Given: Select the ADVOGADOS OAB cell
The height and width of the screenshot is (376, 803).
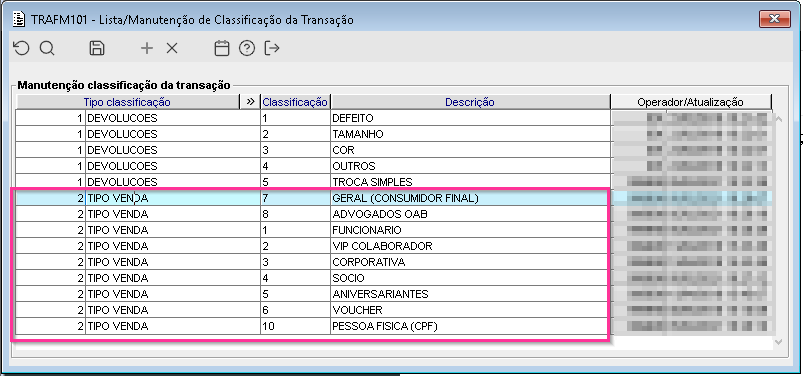Looking at the screenshot, I should (x=470, y=214).
